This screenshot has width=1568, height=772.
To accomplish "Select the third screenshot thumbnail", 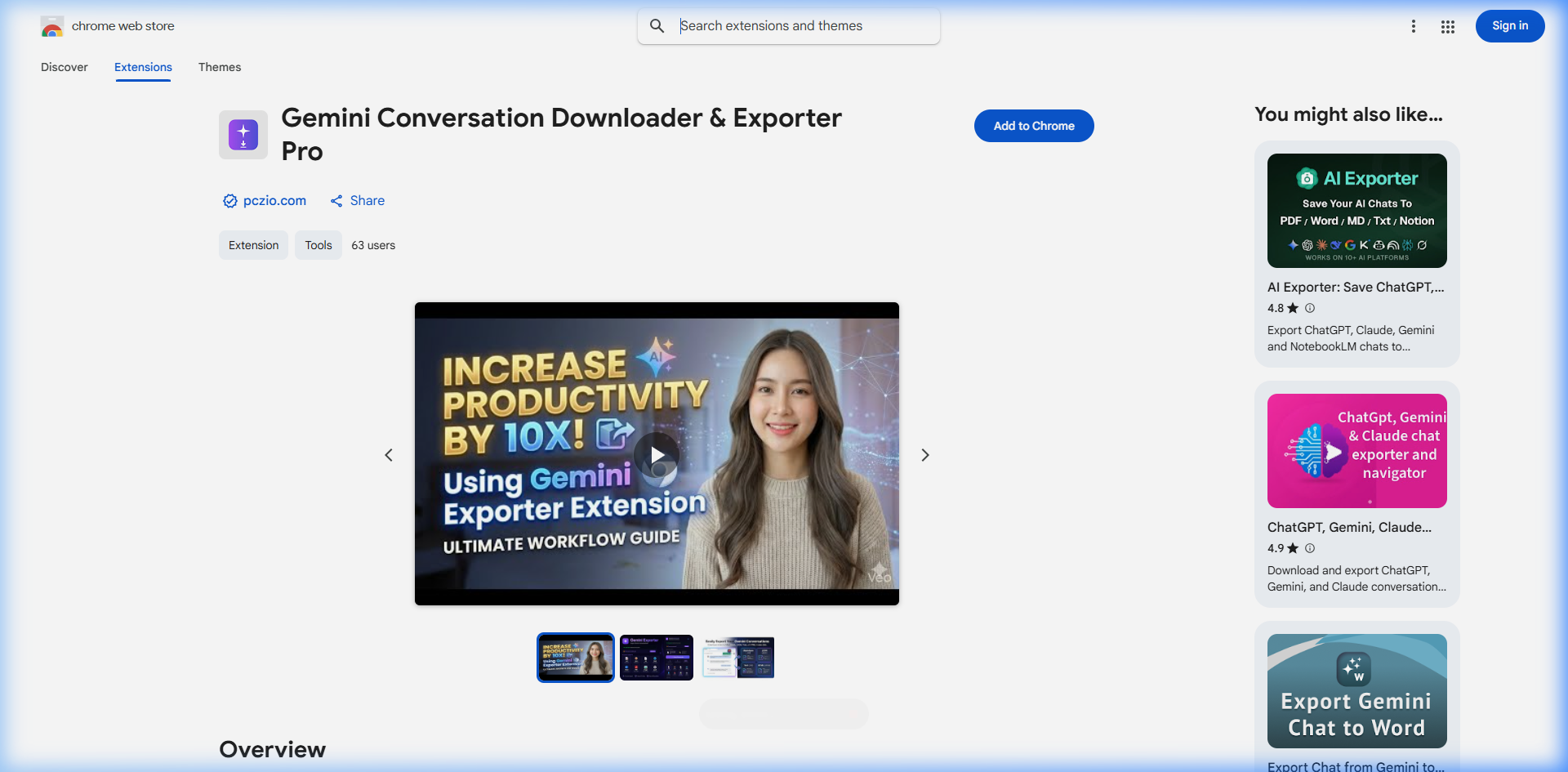I will pos(737,658).
